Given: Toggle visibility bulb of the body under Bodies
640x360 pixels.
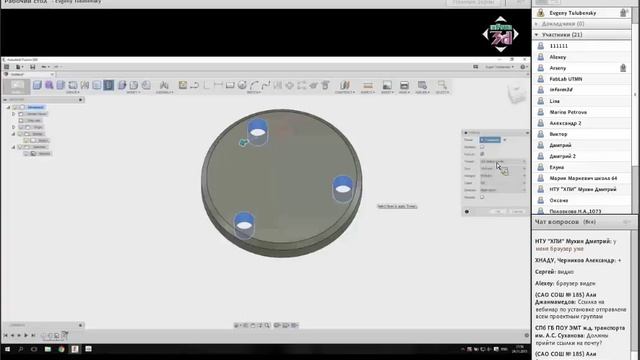Looking at the screenshot, I should (27, 140).
